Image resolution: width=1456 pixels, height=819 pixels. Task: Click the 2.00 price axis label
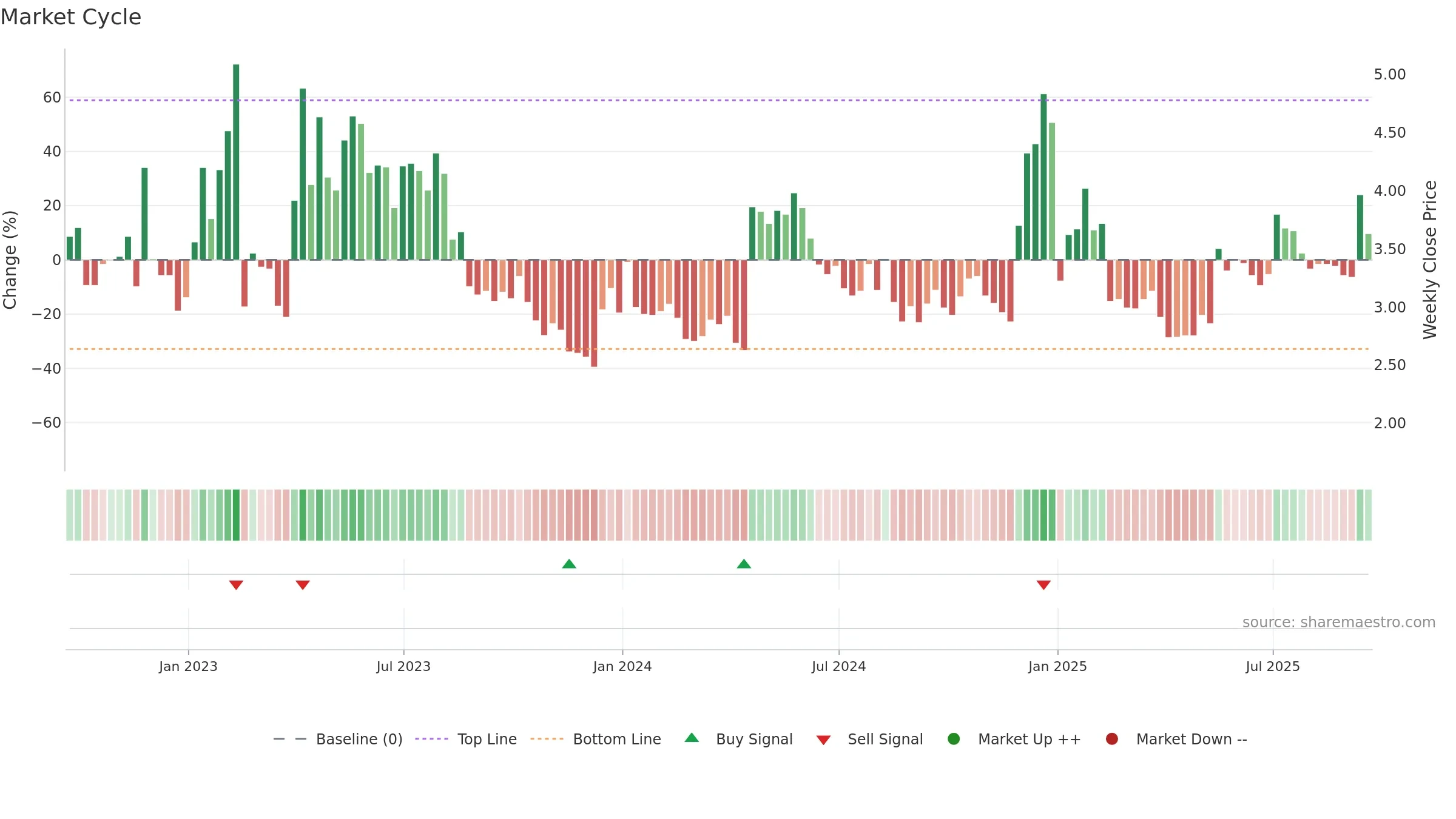tap(1390, 423)
